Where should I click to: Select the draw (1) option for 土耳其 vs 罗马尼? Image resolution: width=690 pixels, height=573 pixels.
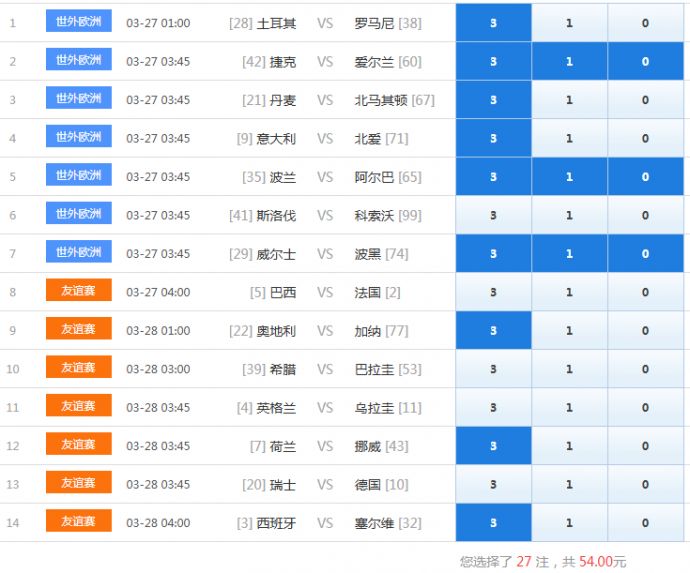click(x=569, y=23)
